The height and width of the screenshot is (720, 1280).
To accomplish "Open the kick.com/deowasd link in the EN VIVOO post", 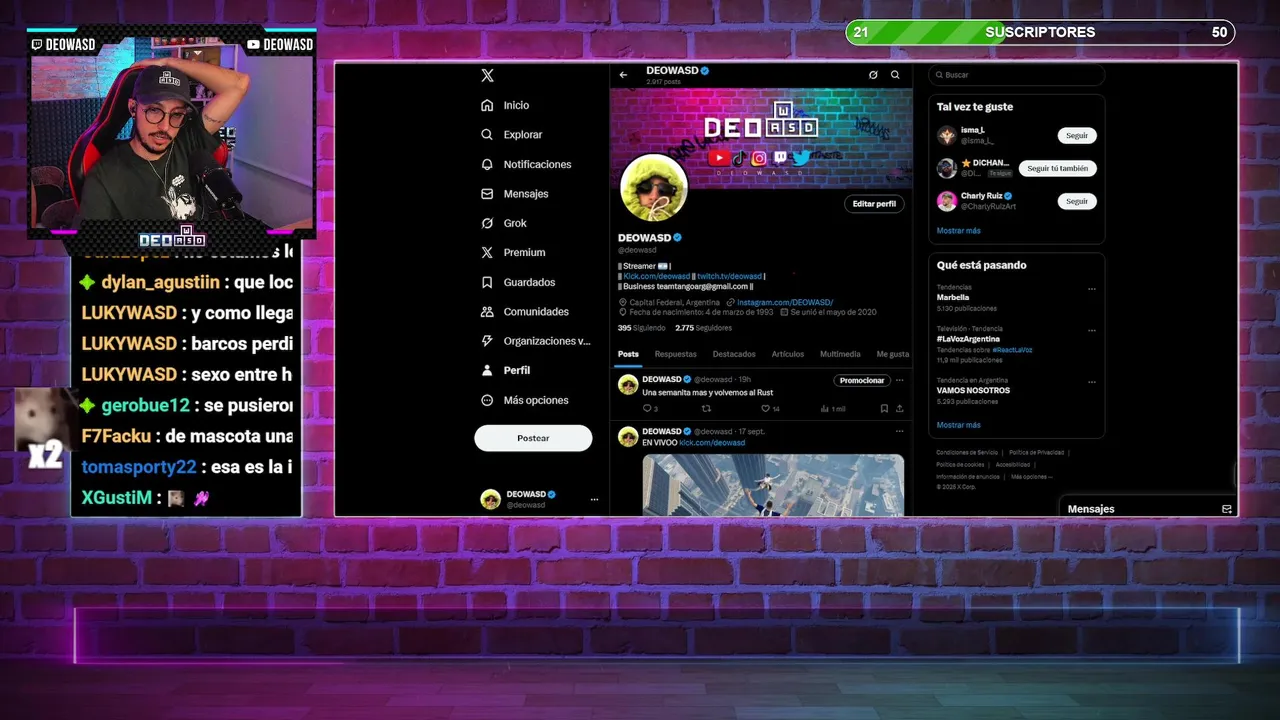I will 712,443.
